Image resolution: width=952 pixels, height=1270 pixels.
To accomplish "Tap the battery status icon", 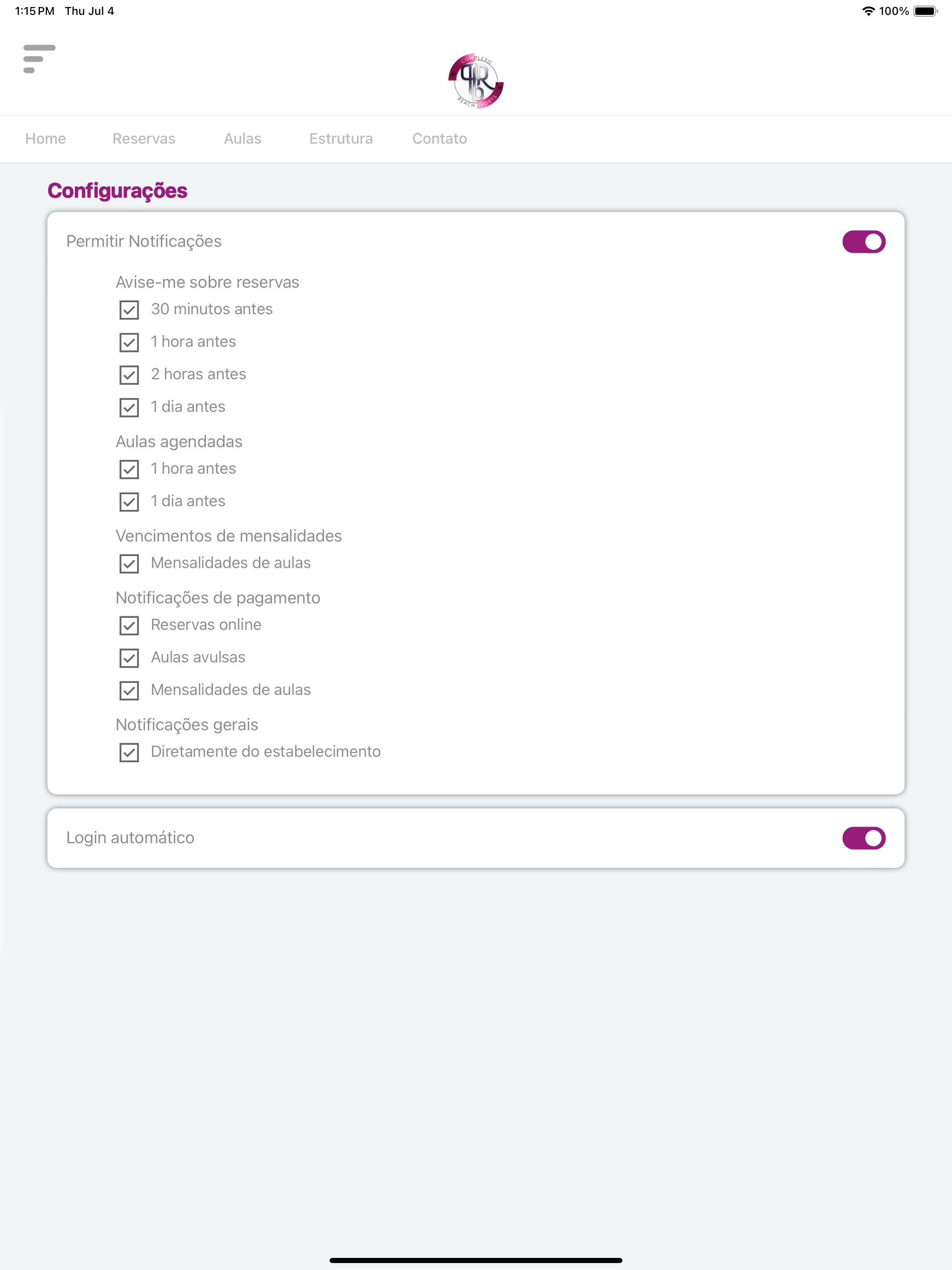I will click(x=925, y=11).
